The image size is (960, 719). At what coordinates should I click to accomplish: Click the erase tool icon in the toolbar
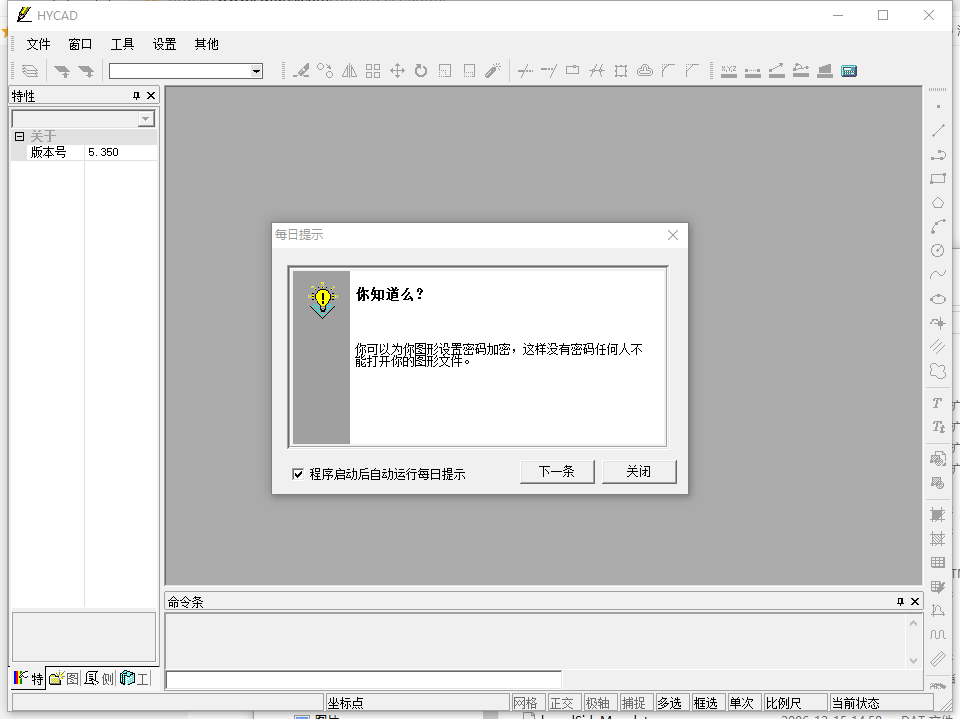(301, 71)
